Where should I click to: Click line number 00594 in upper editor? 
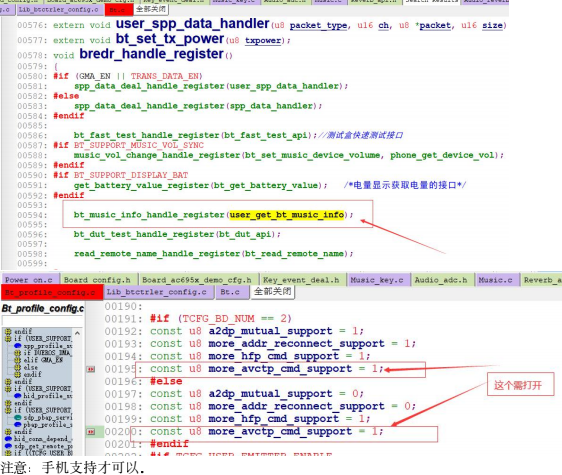[x=32, y=215]
